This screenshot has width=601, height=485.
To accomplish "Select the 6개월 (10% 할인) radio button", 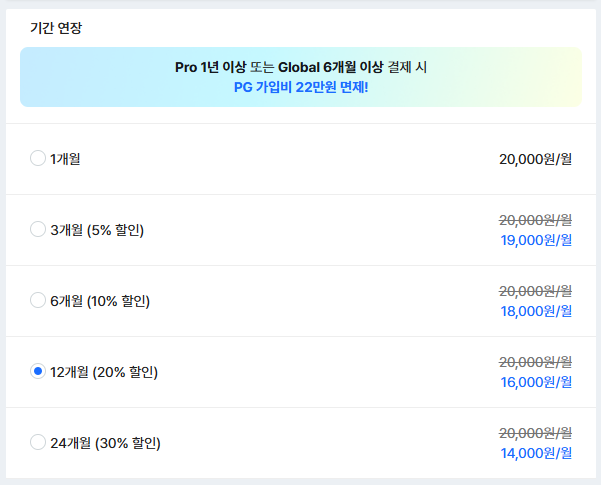I will click(38, 301).
